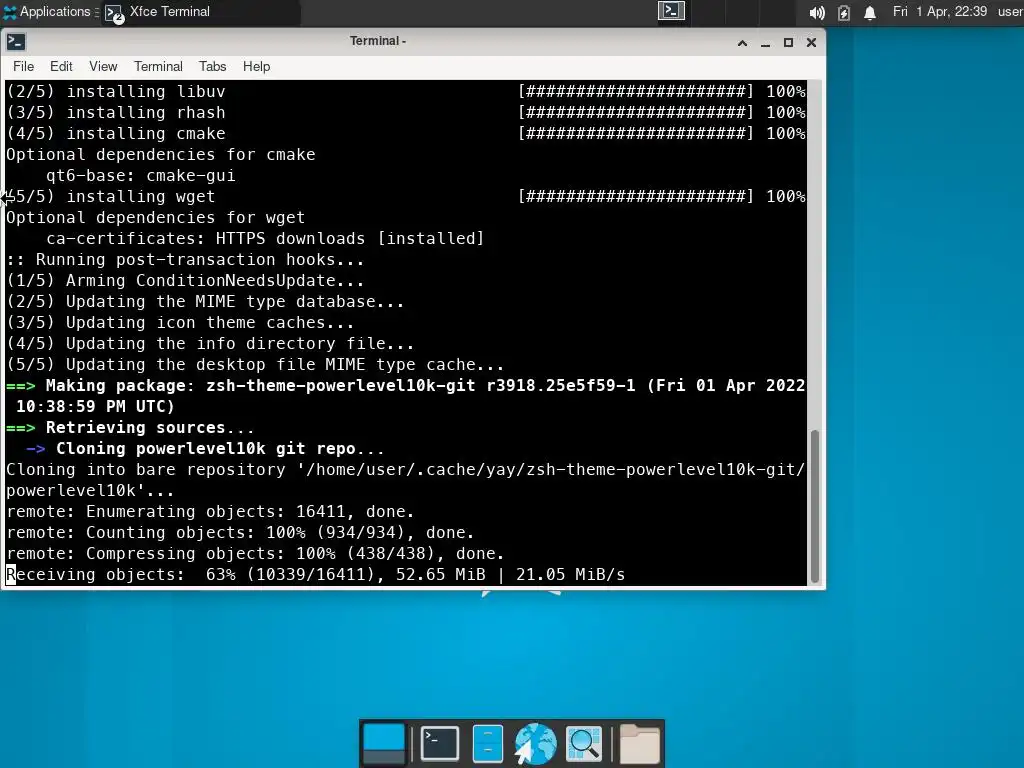Launch the web browser globe icon in dock

tap(535, 743)
